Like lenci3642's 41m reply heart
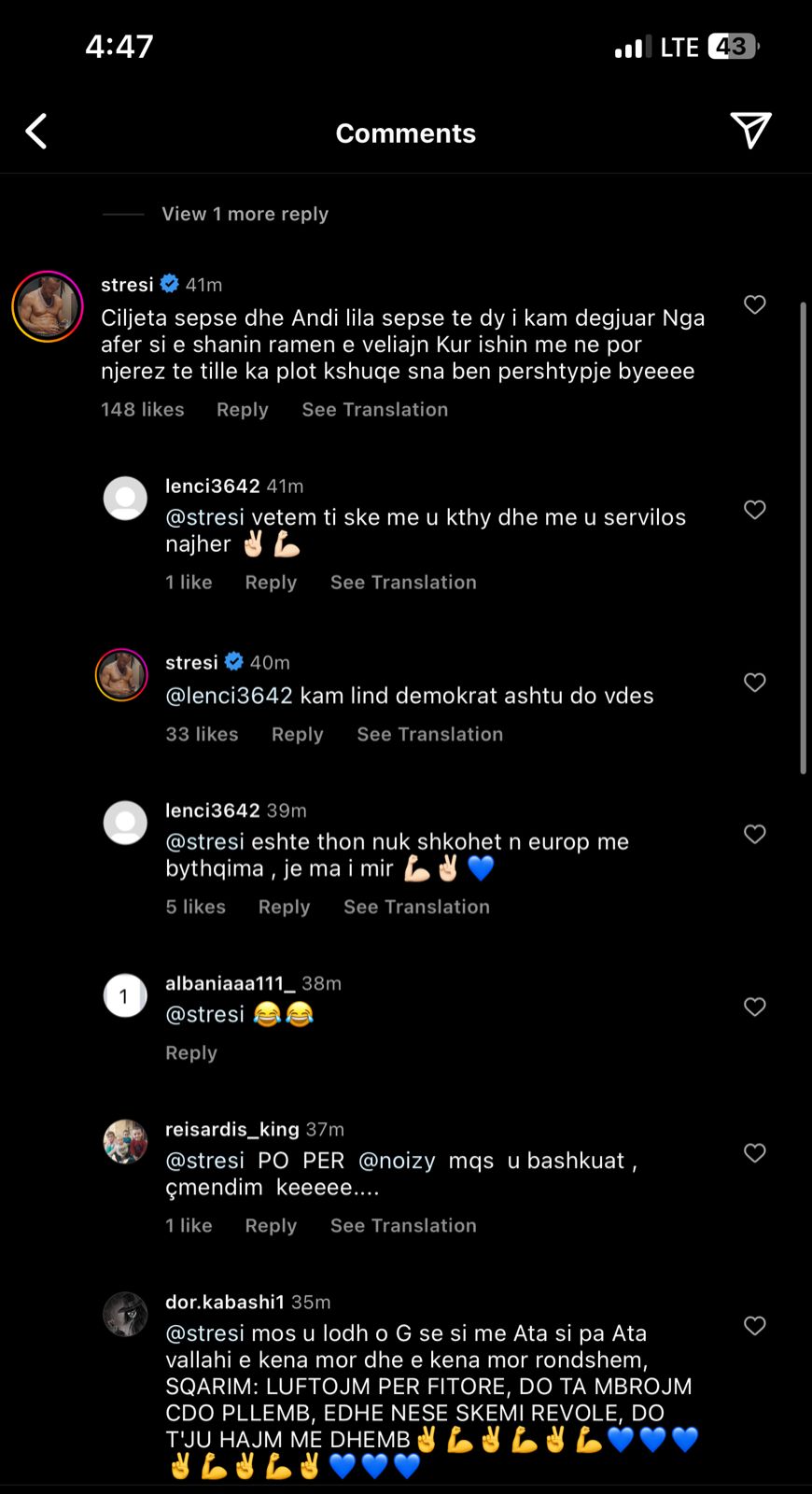 coord(754,509)
